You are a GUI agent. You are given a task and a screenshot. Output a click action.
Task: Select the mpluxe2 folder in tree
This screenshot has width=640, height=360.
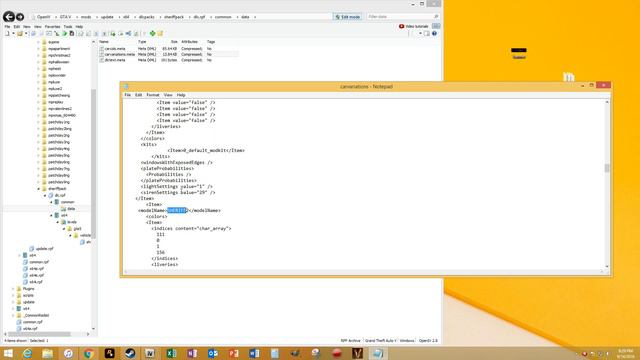(x=55, y=89)
